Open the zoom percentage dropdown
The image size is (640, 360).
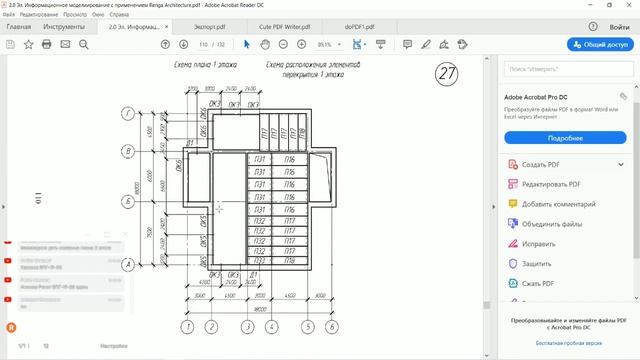coord(339,44)
